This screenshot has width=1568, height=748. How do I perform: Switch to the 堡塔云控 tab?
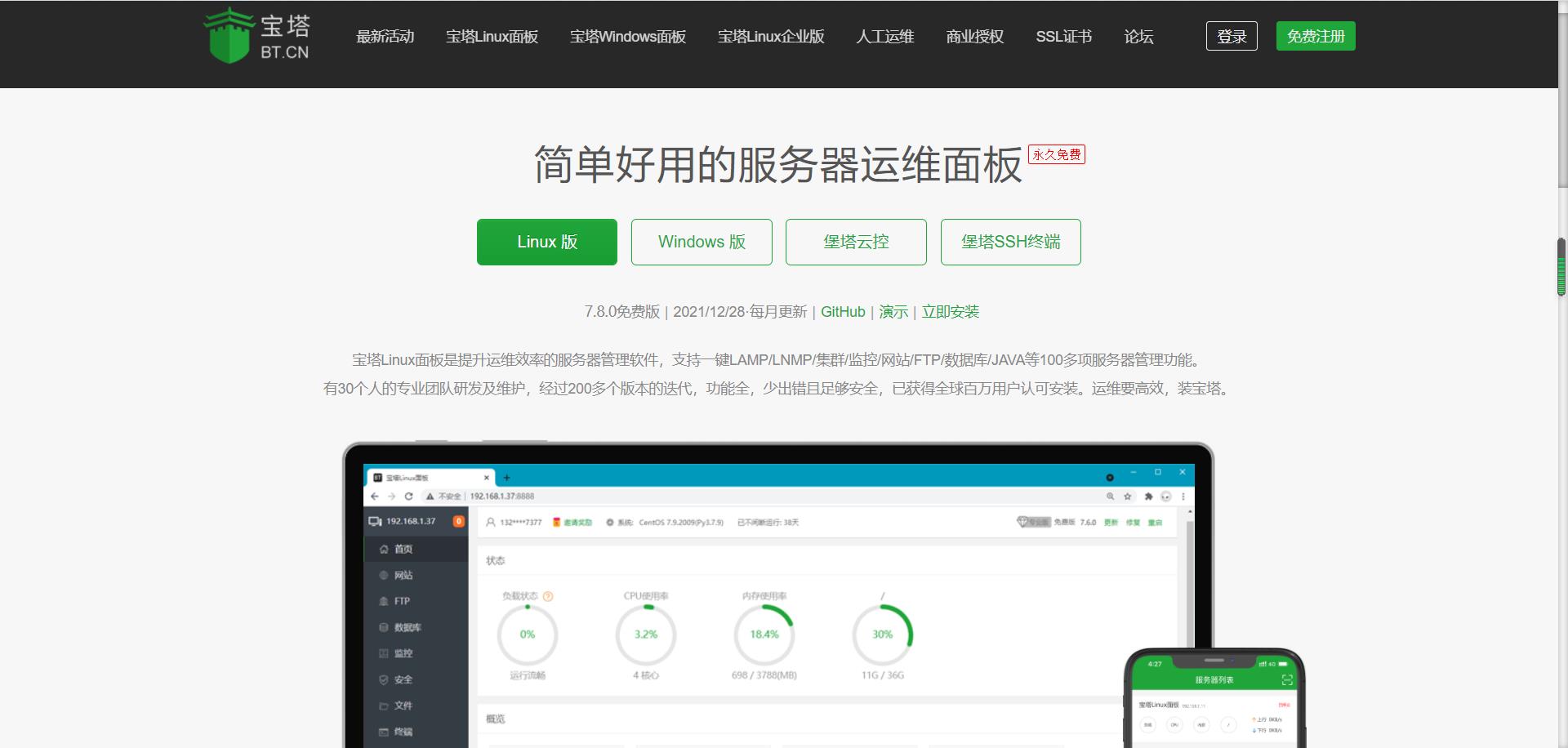point(856,242)
